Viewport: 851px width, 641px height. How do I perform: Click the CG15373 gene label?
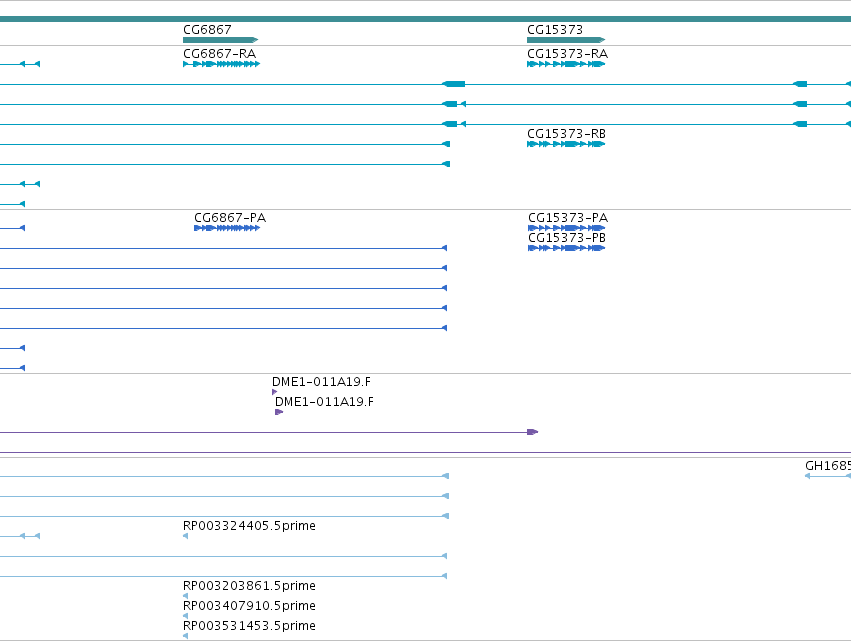[x=555, y=29]
